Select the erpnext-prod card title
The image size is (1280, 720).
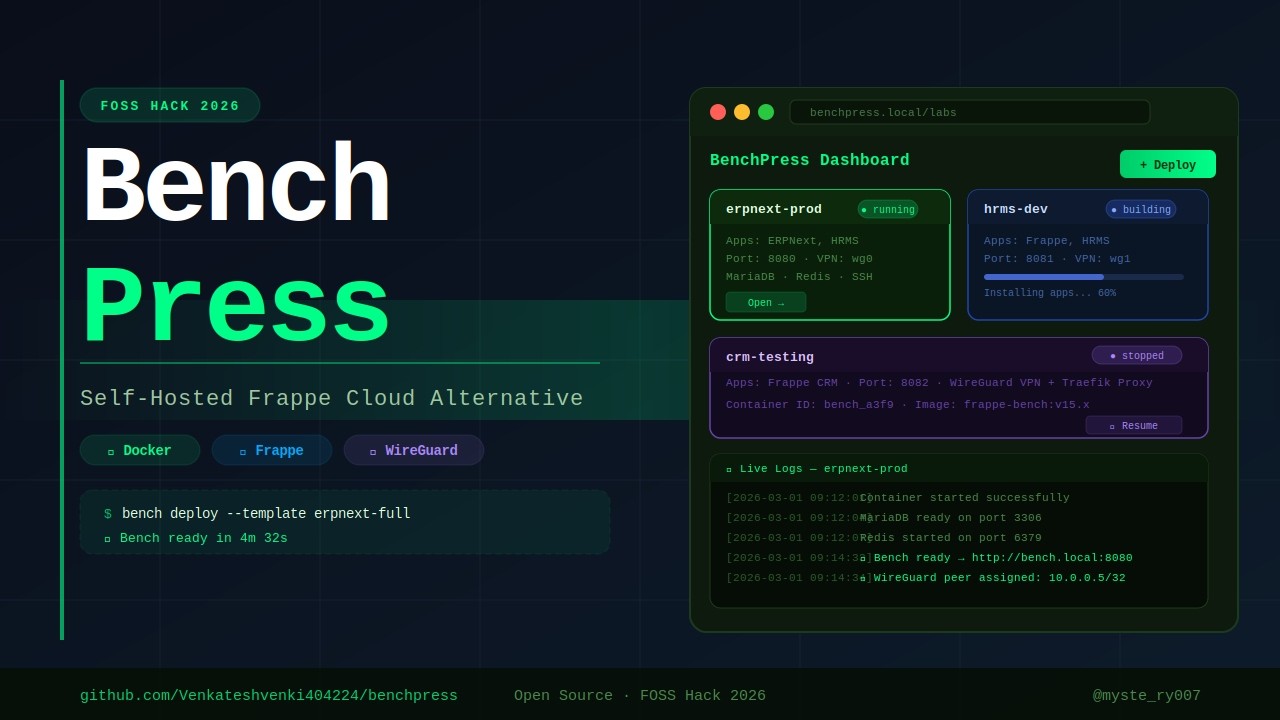tap(774, 209)
